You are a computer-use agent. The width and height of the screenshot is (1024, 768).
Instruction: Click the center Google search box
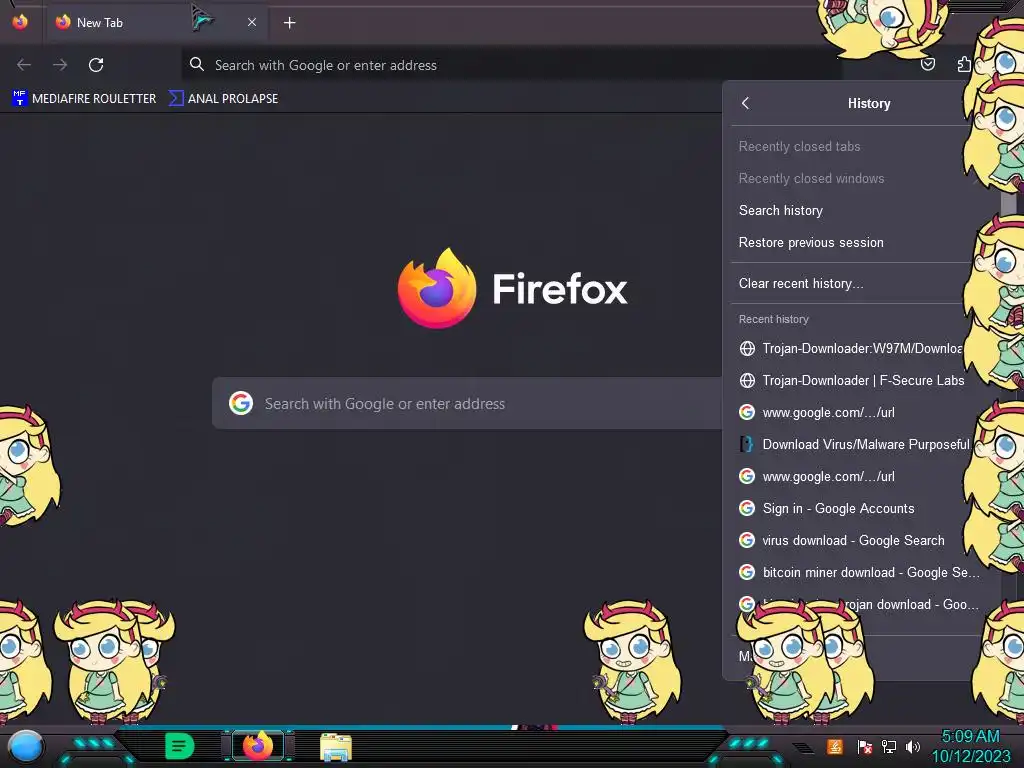467,404
